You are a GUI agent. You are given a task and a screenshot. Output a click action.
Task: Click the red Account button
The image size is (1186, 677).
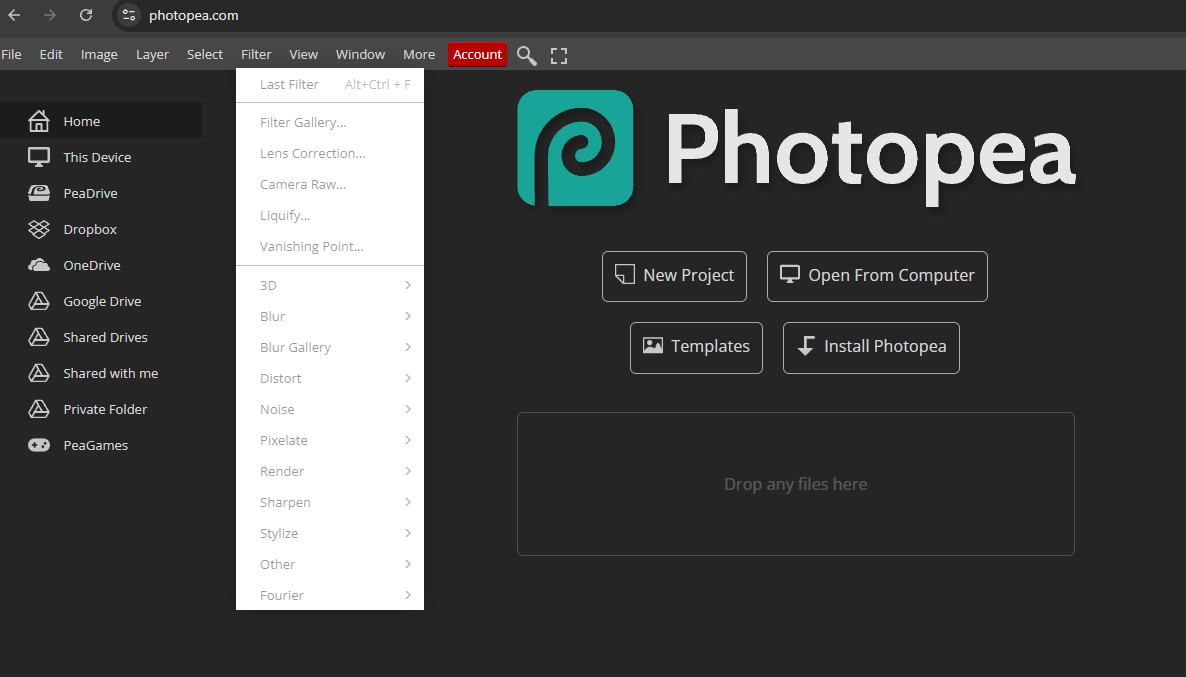click(x=477, y=54)
